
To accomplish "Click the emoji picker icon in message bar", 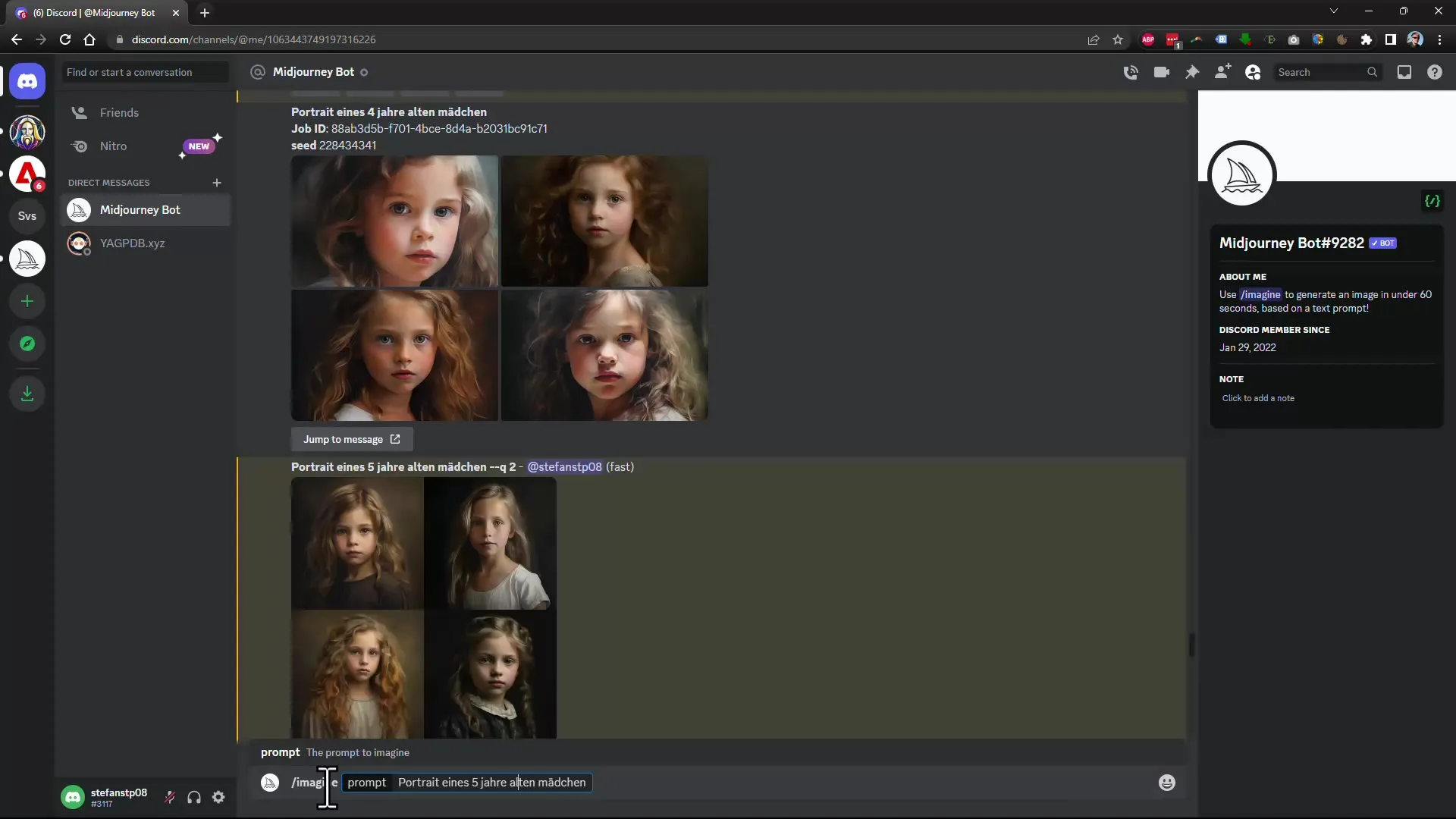I will (x=1166, y=782).
